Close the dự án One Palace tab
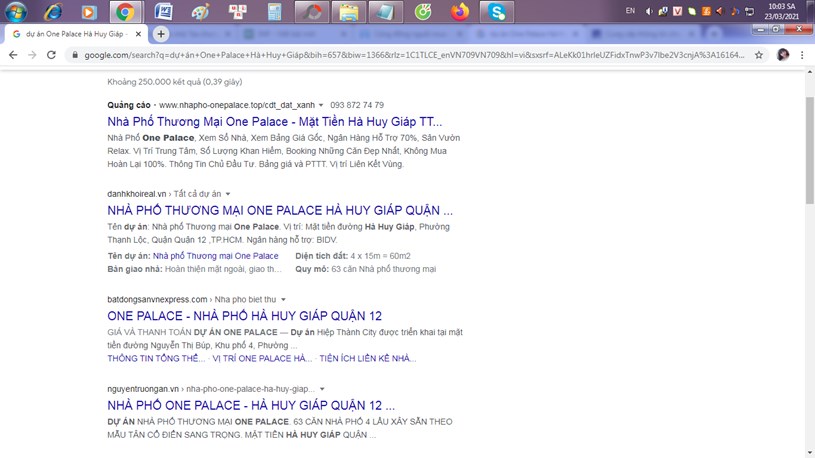Screen dimensions: 815x458 click(x=138, y=34)
